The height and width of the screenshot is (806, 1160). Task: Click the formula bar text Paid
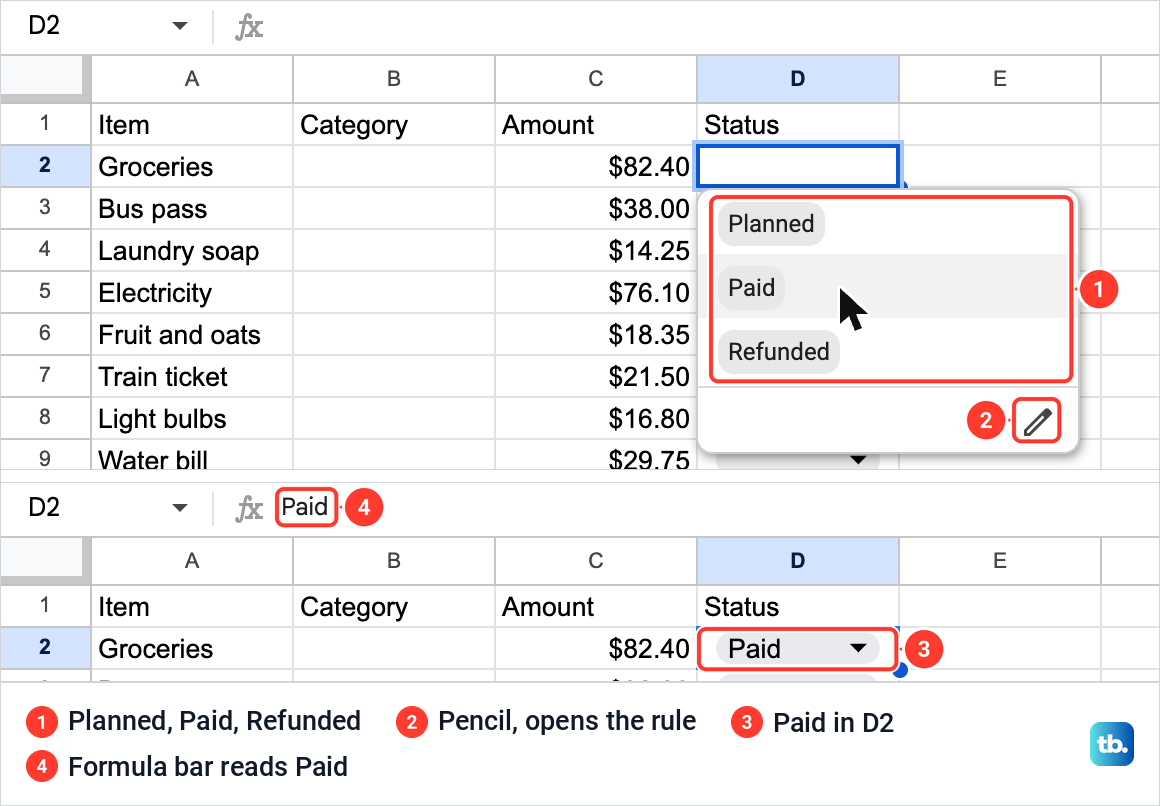(305, 507)
